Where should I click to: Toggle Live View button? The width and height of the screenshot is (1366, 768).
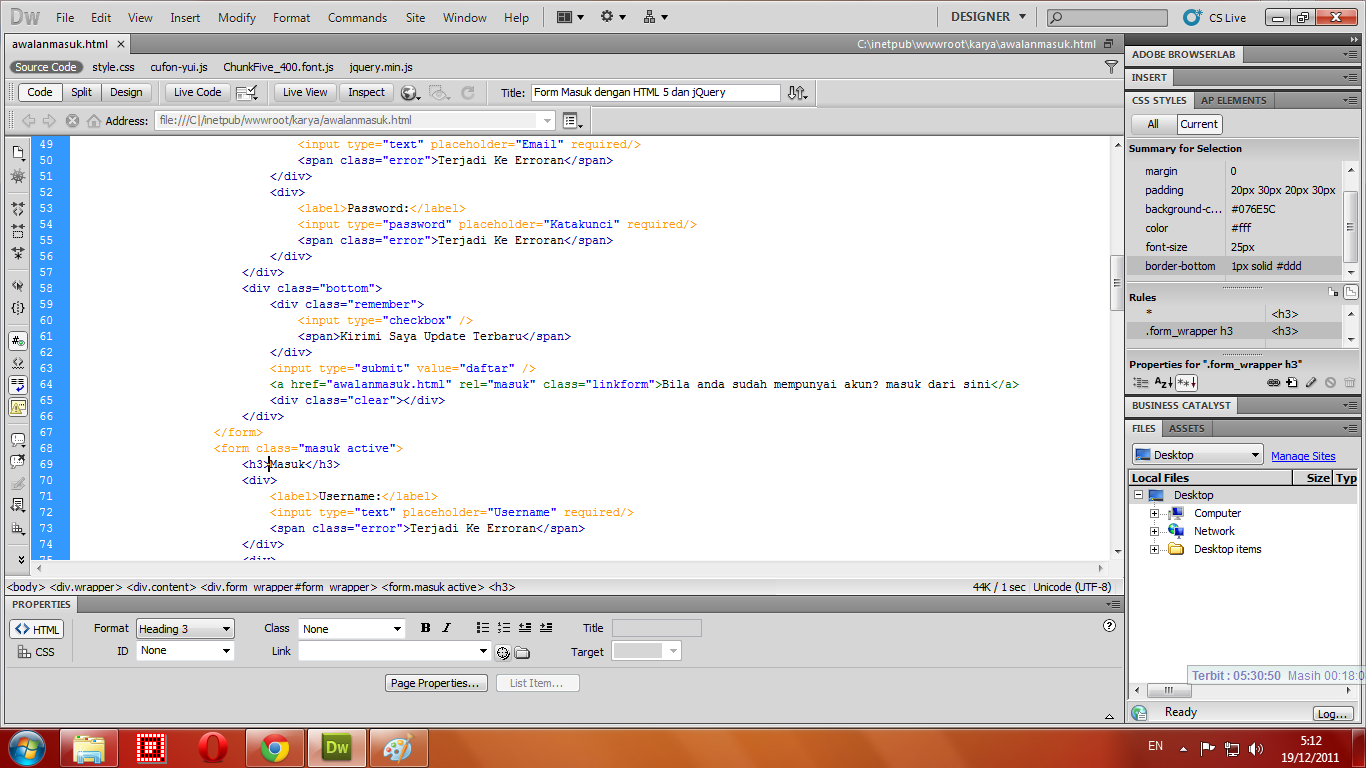click(x=305, y=92)
